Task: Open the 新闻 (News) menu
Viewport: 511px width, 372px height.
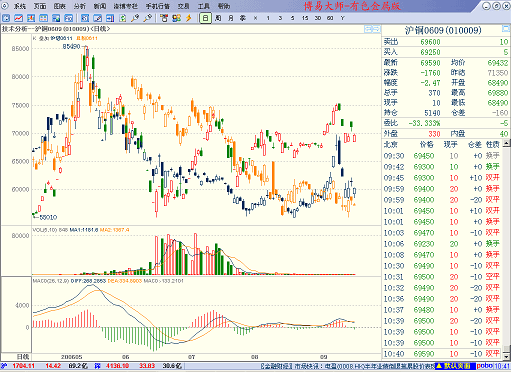Action: pyautogui.click(x=100, y=6)
